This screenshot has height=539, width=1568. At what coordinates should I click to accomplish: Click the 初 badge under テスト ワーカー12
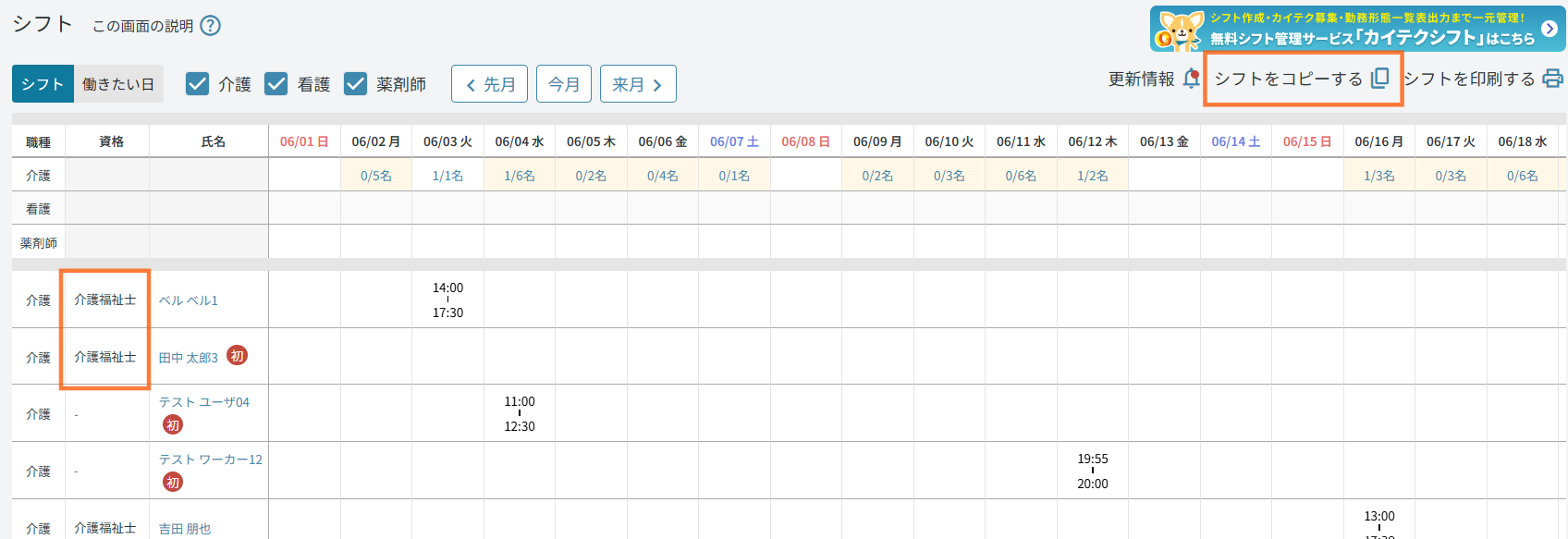173,483
